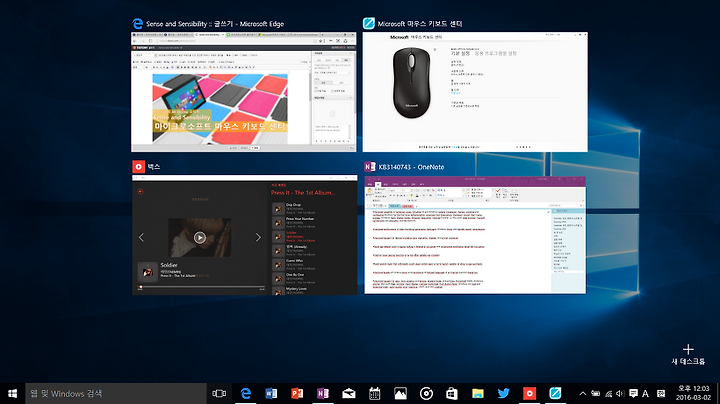Image resolution: width=720 pixels, height=404 pixels.
Task: Open the IME pad tray icon
Action: 661,393
